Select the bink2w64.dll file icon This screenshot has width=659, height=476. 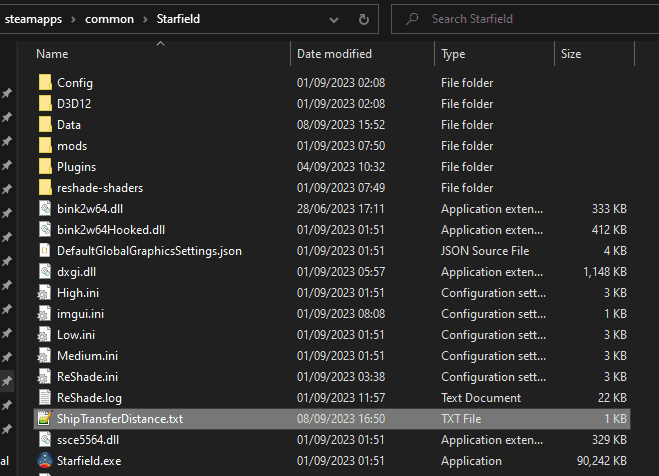coord(44,208)
